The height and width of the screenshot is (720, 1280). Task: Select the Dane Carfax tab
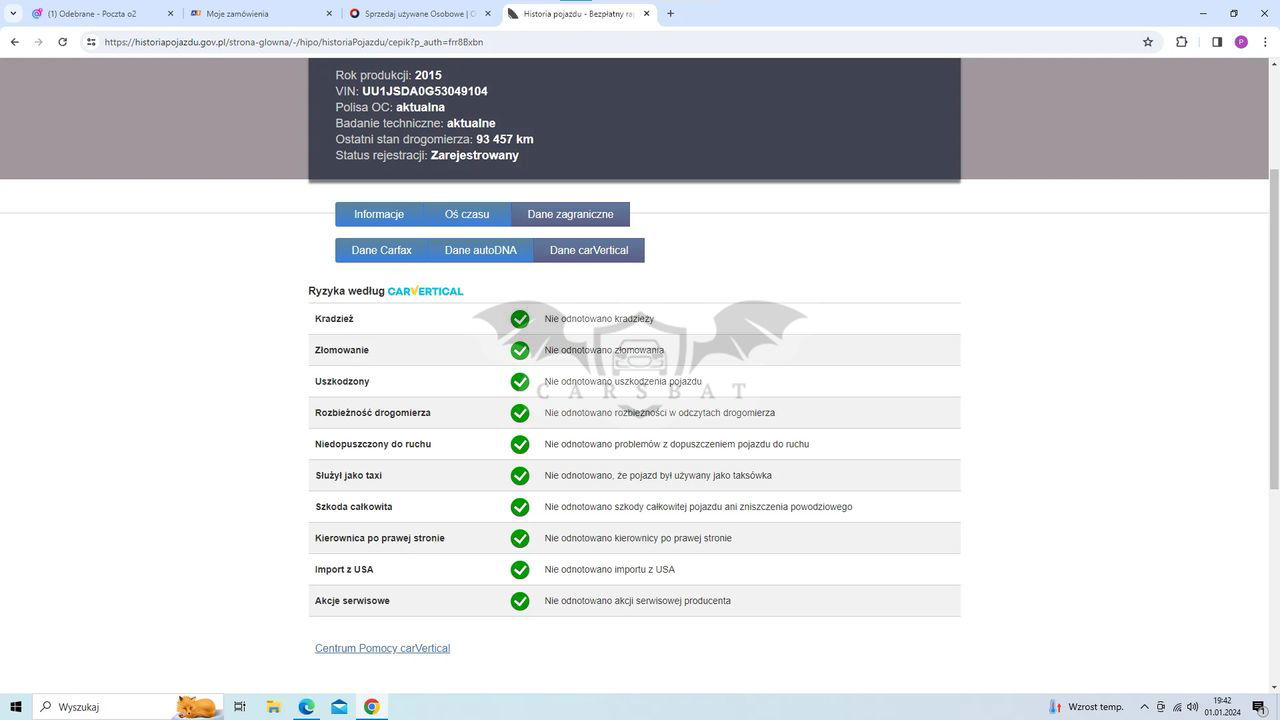381,250
